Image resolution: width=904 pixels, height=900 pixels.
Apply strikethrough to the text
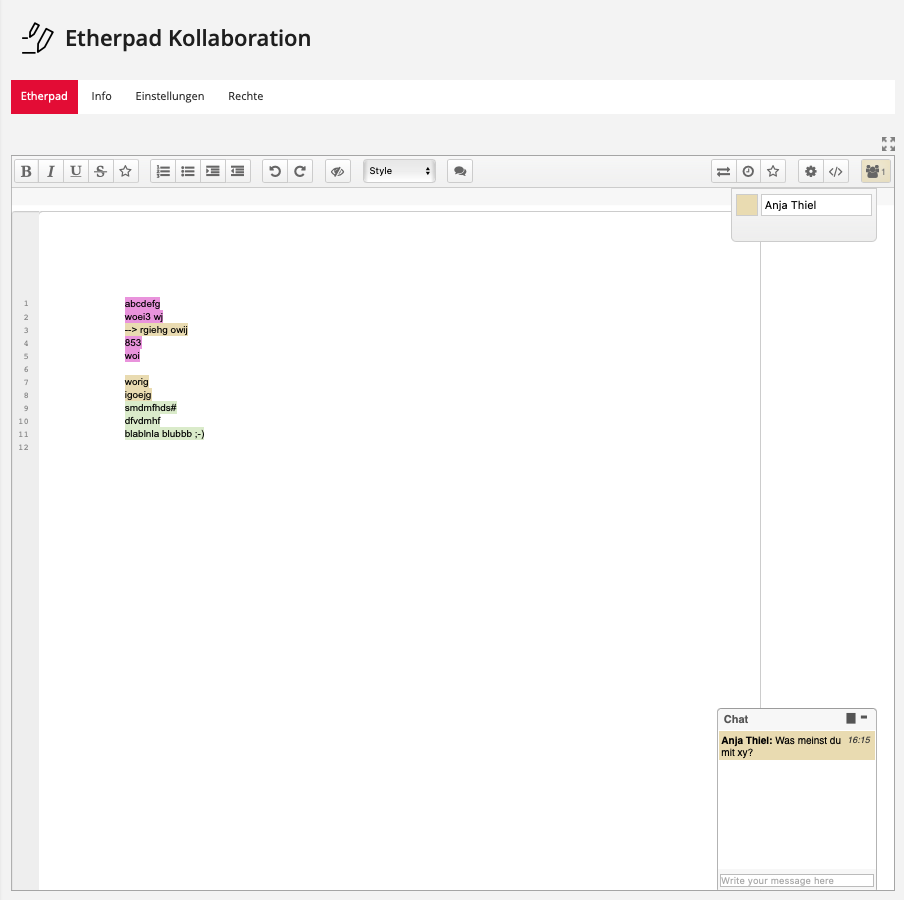tap(100, 171)
